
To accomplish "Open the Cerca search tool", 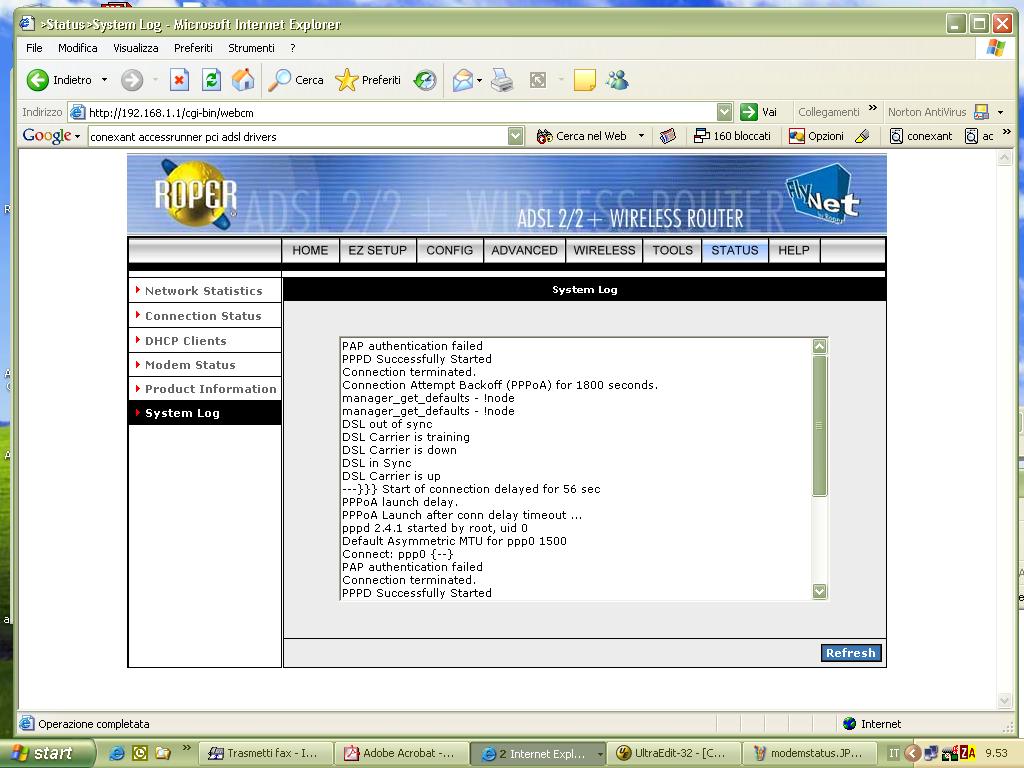I will 297,80.
